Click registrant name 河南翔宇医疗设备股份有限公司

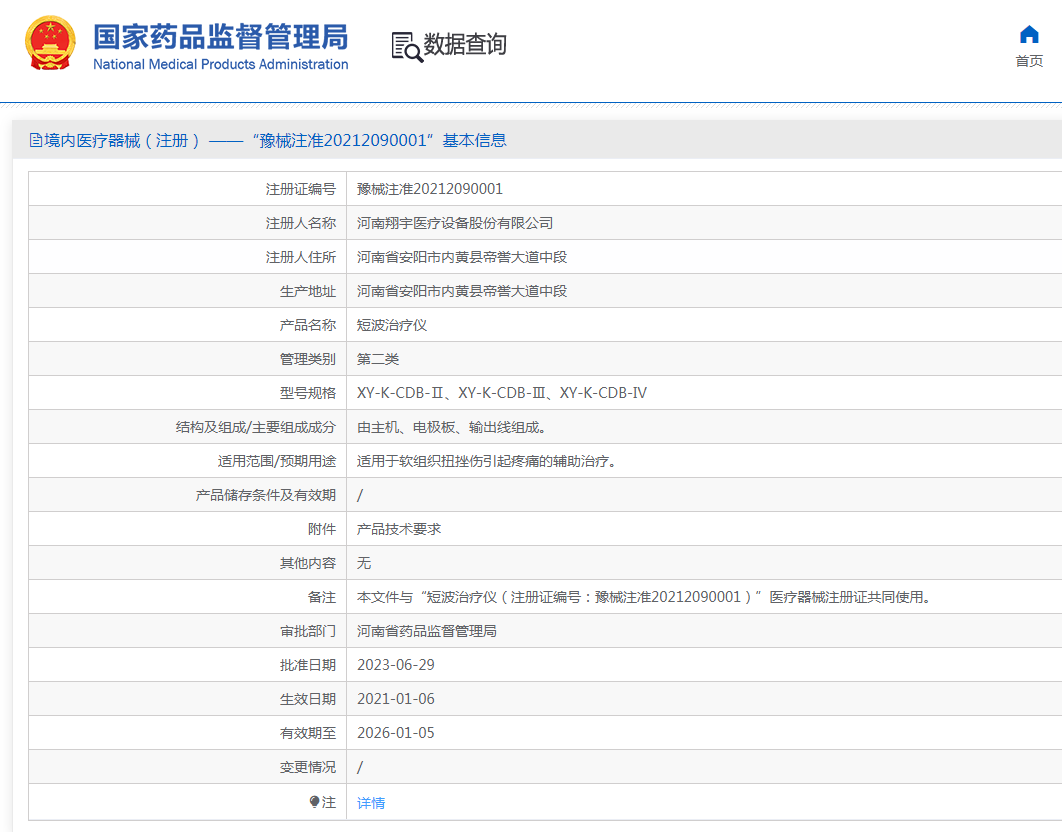pyautogui.click(x=455, y=223)
